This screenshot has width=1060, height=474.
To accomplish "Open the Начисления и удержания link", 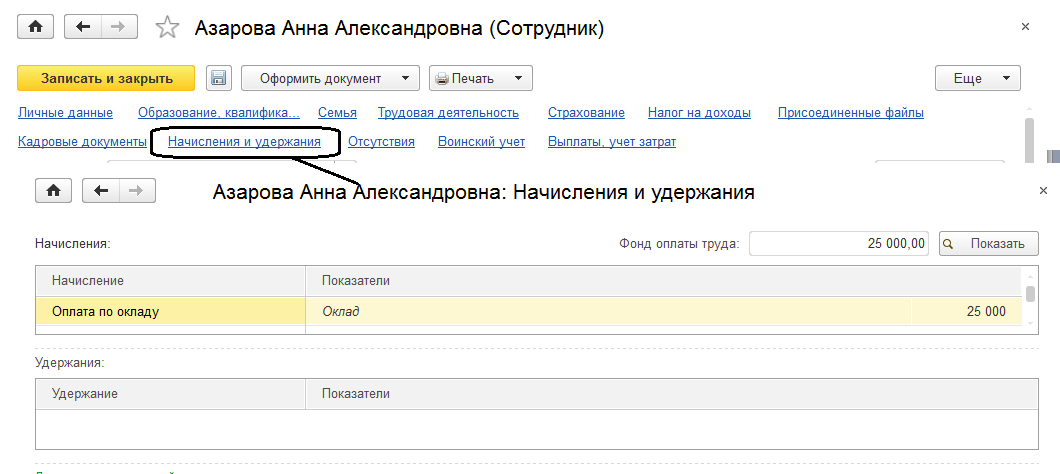I will pyautogui.click(x=244, y=142).
